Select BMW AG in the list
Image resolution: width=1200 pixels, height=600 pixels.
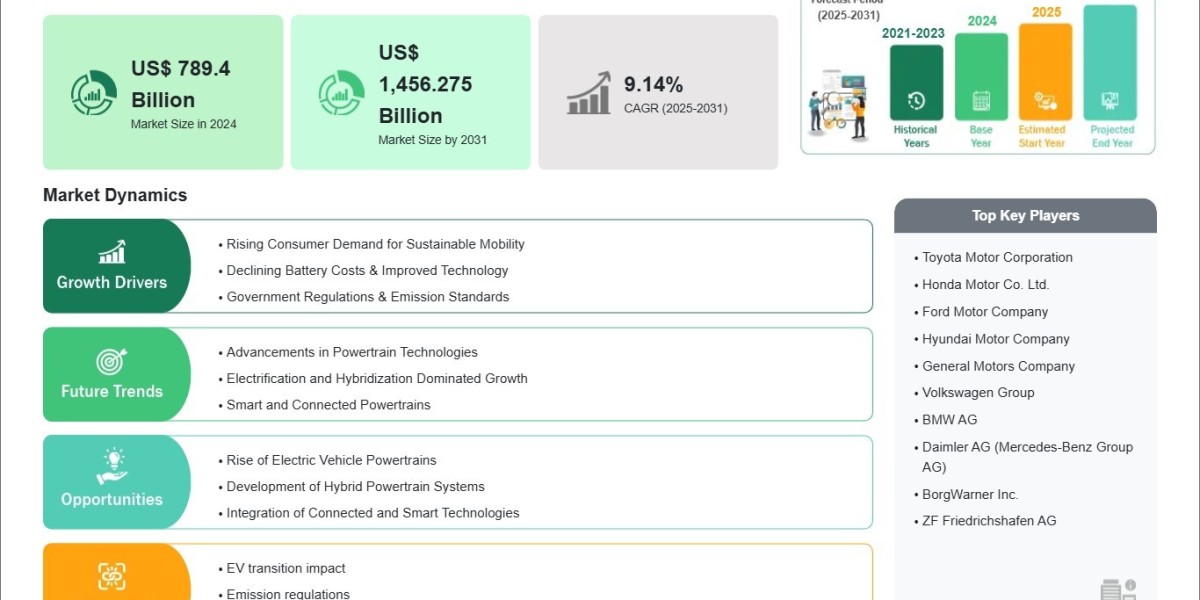point(949,419)
